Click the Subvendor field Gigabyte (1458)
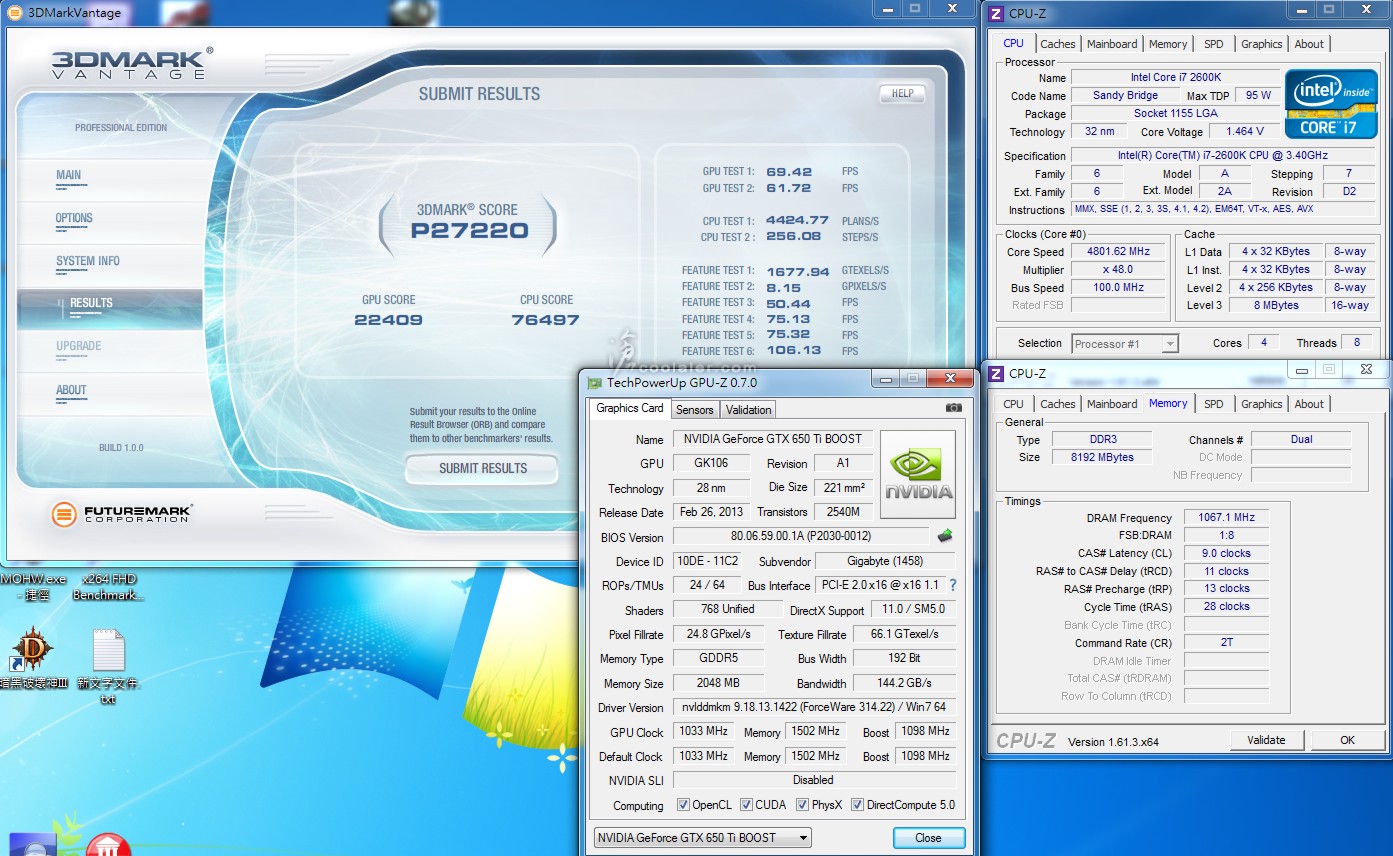Screen dimensions: 1393x856 884,561
